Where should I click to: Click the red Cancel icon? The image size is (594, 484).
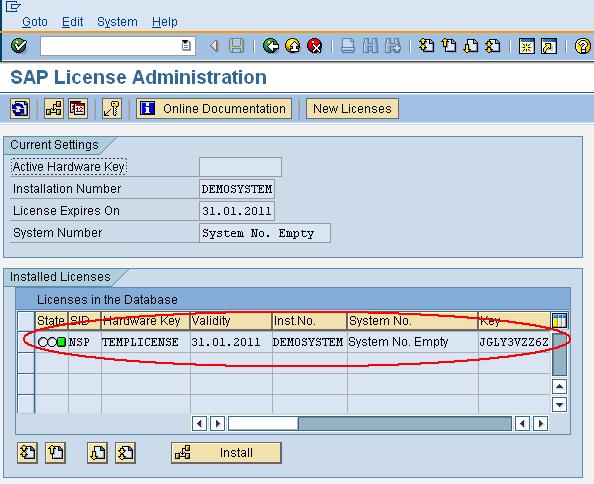(x=314, y=46)
